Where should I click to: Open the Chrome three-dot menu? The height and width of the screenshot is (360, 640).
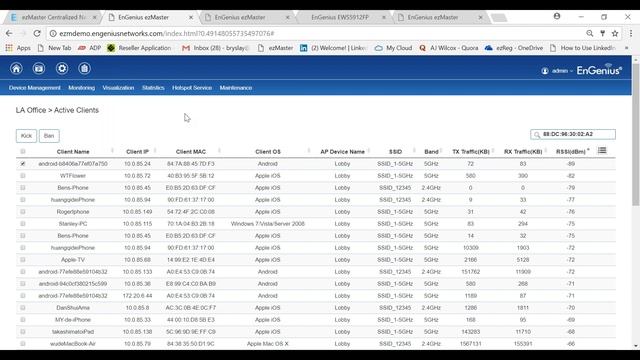pos(631,33)
